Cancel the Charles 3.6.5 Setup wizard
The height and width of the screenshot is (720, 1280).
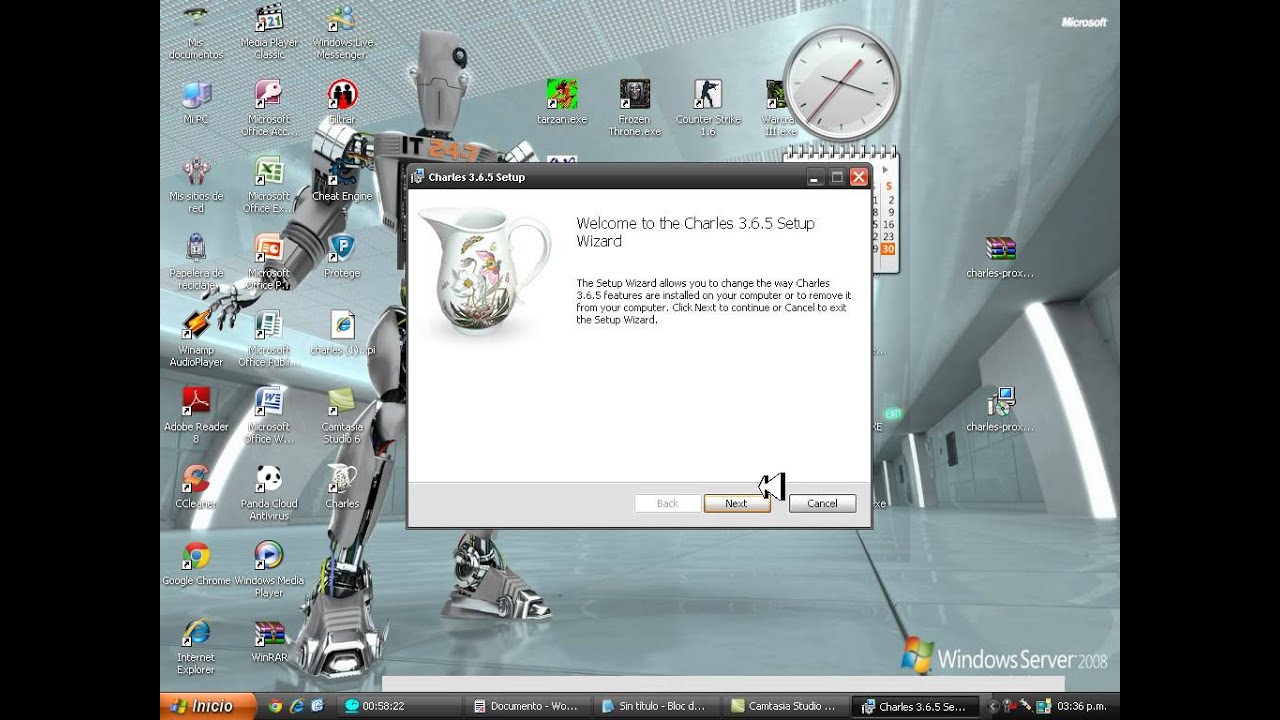822,503
